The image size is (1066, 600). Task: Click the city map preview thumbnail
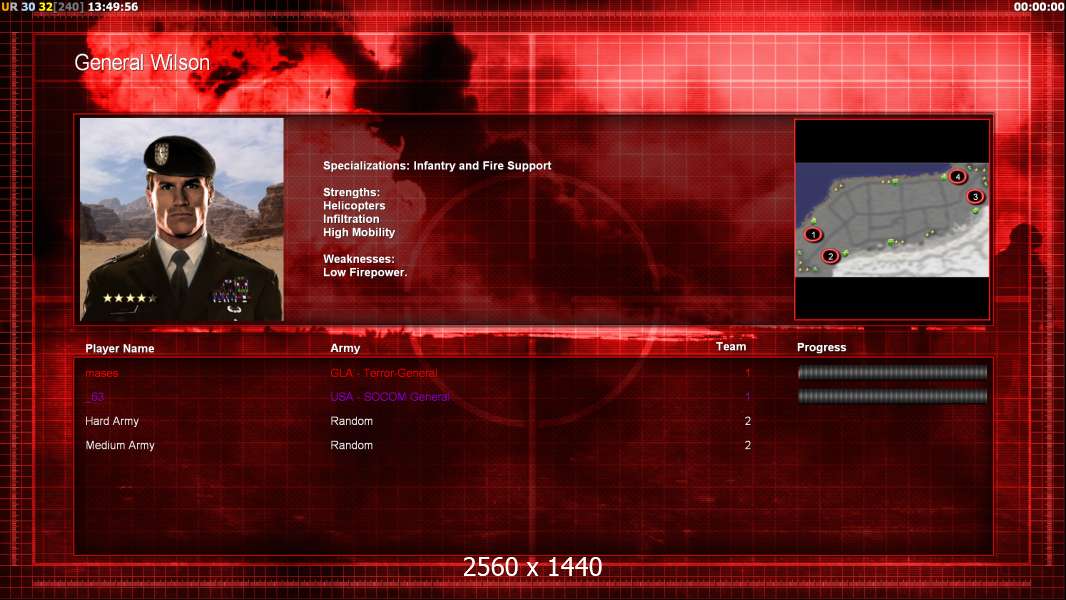(892, 219)
